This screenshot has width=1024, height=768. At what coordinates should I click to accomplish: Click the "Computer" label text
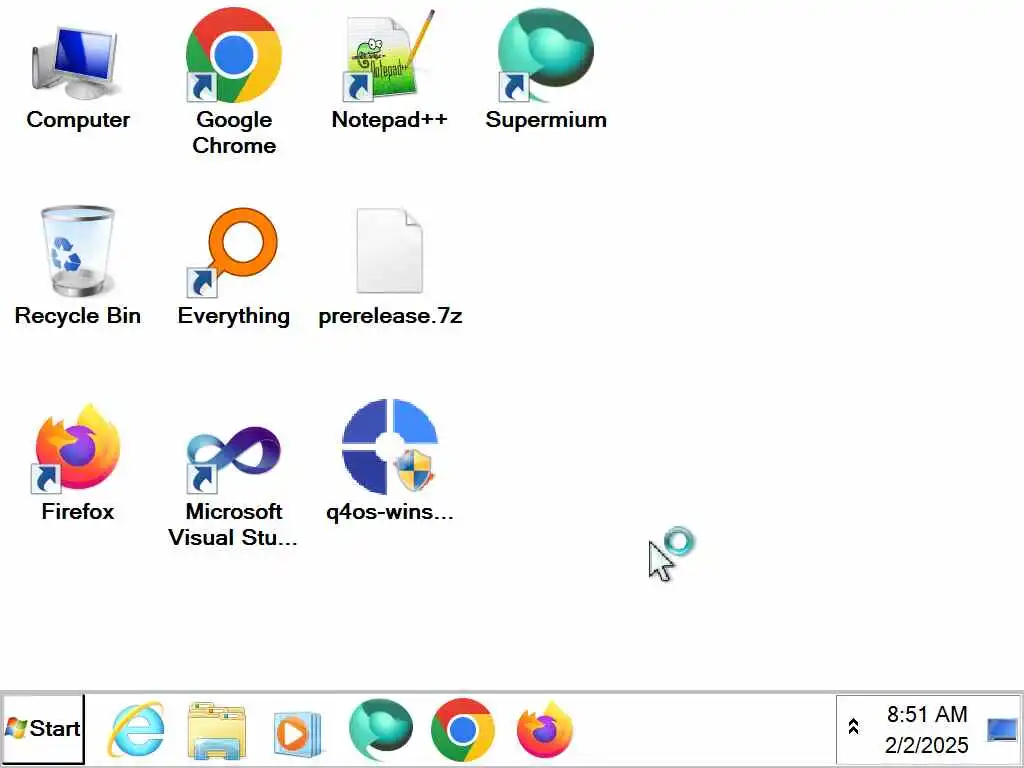coord(78,120)
